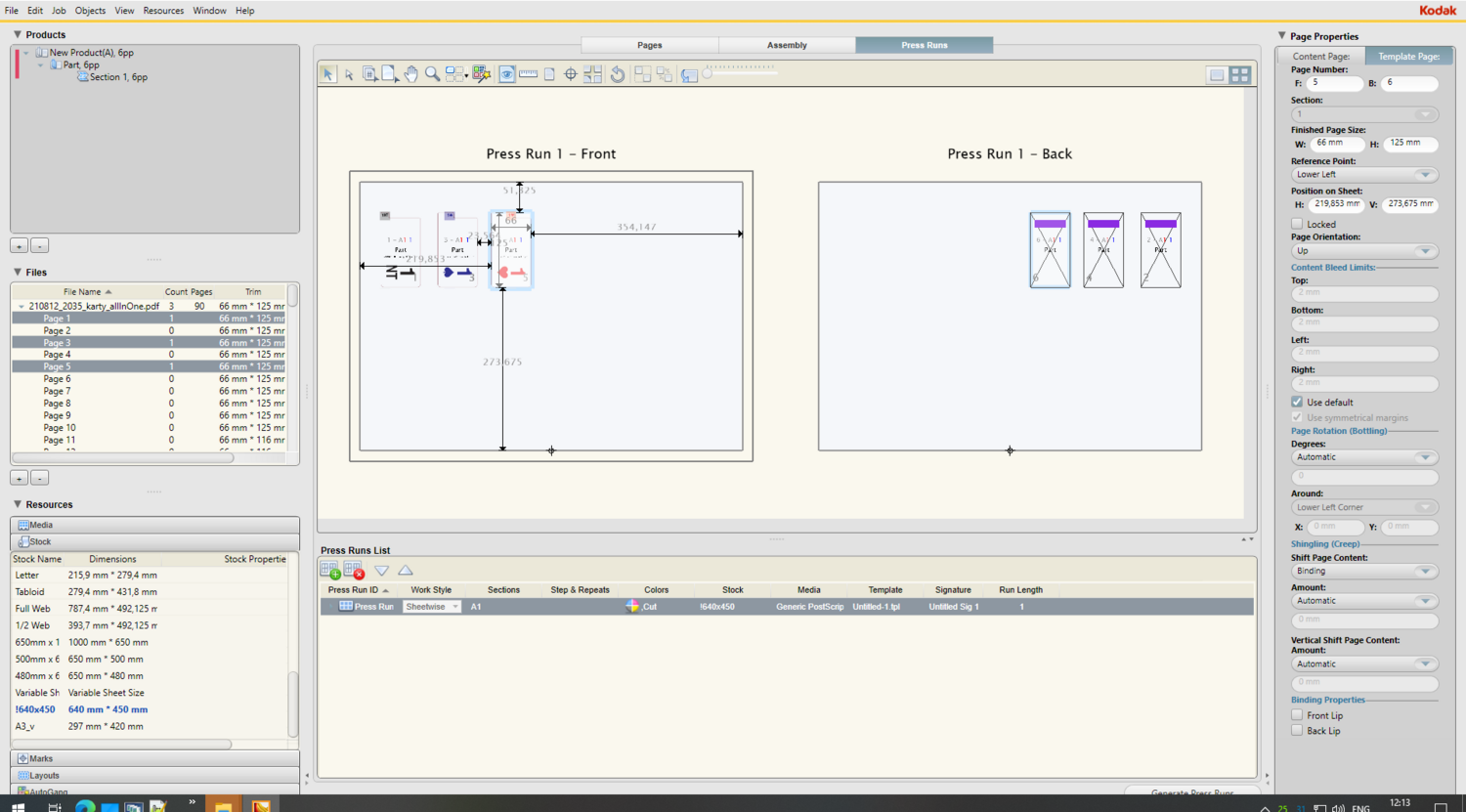This screenshot has height=812, width=1466.
Task: Open the Vertical Shift Amount Automatic dropdown
Action: (x=1364, y=664)
